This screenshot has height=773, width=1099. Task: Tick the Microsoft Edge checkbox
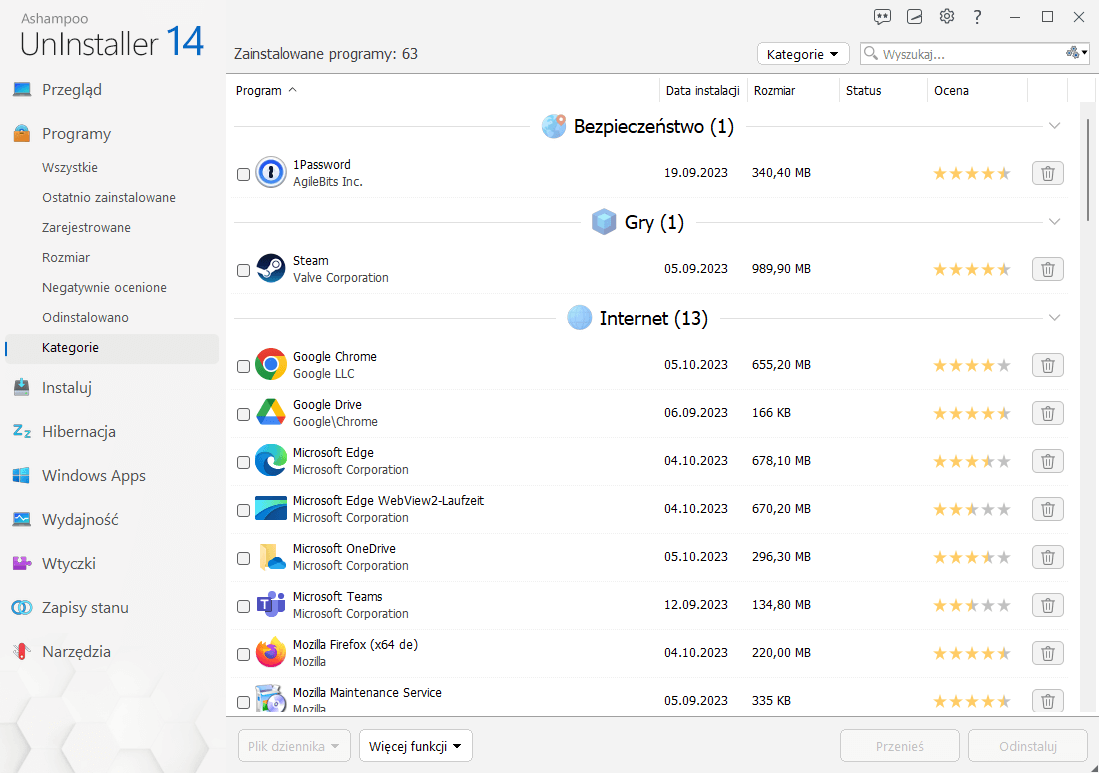pos(243,463)
